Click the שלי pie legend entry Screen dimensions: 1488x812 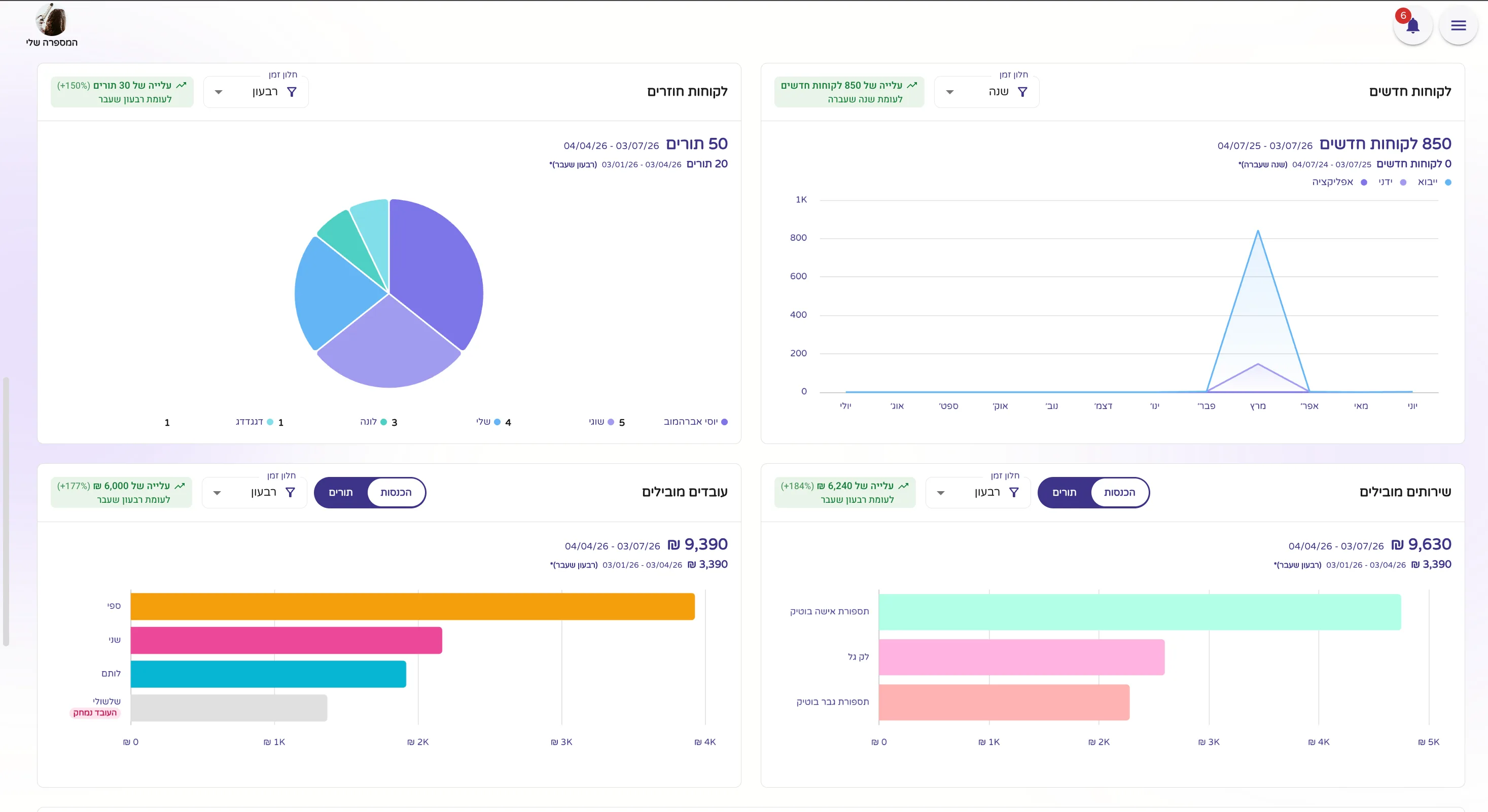(488, 422)
